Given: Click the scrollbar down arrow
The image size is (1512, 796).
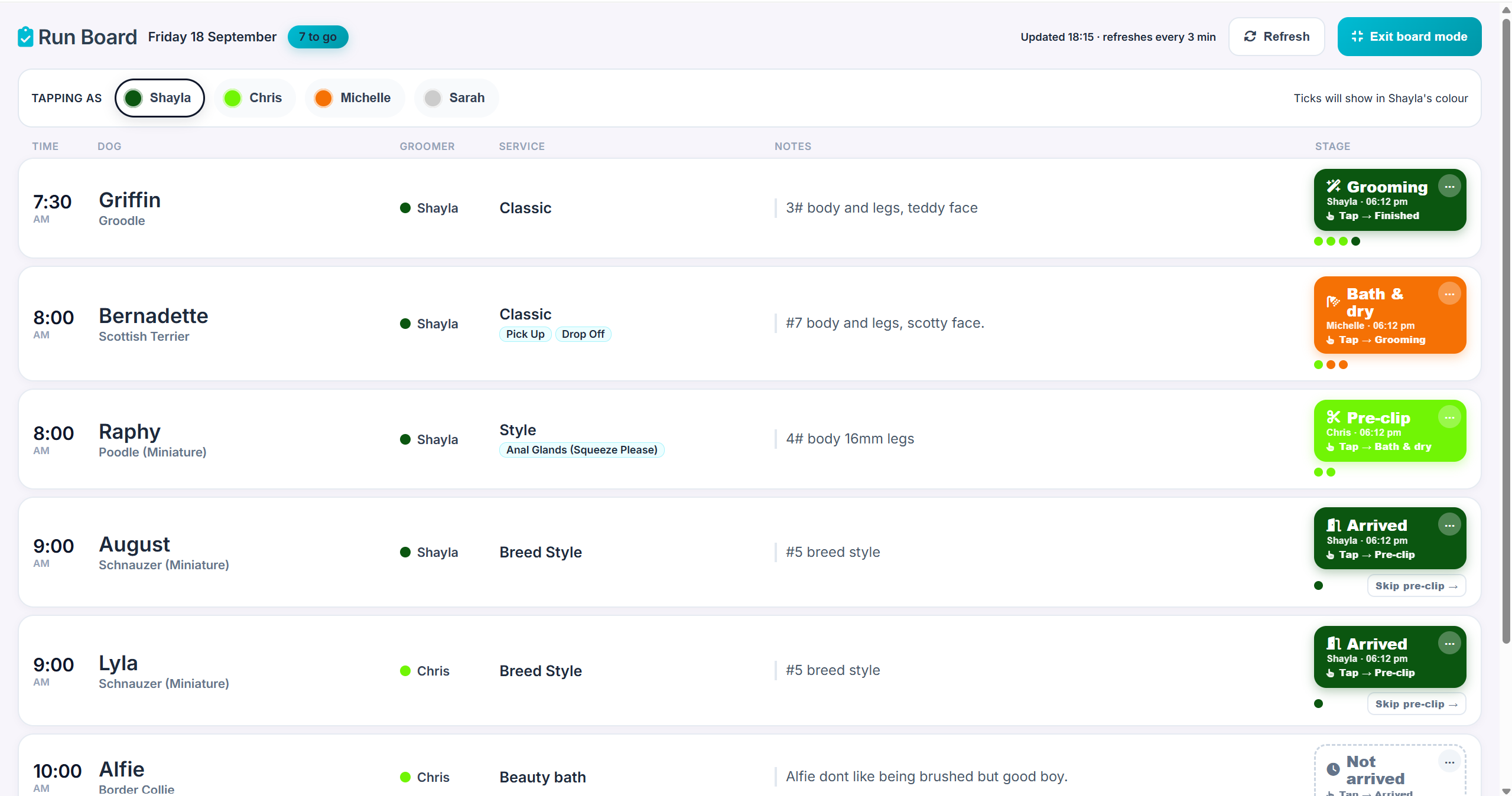Looking at the screenshot, I should click(x=1506, y=791).
